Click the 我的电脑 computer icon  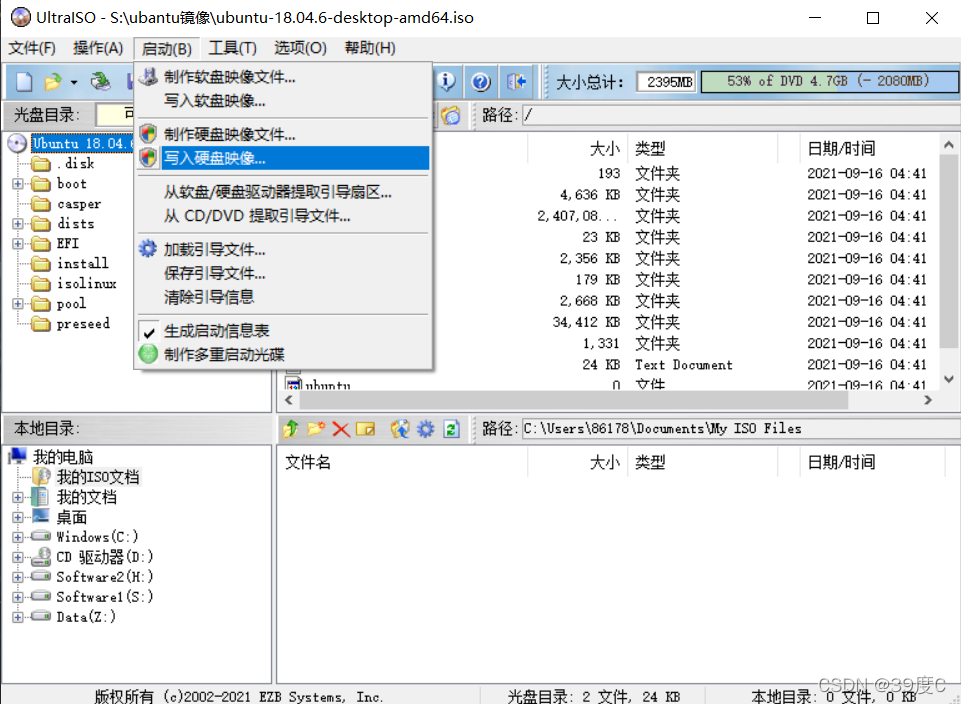18,456
